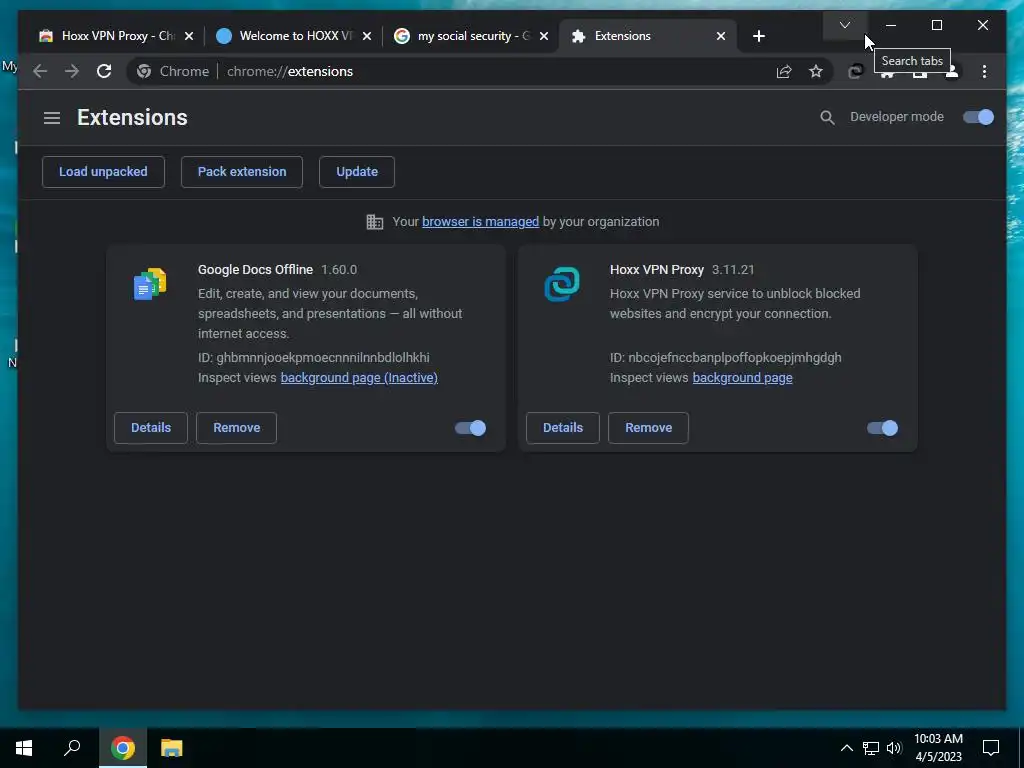
Task: Show hidden system tray icons
Action: coord(846,748)
